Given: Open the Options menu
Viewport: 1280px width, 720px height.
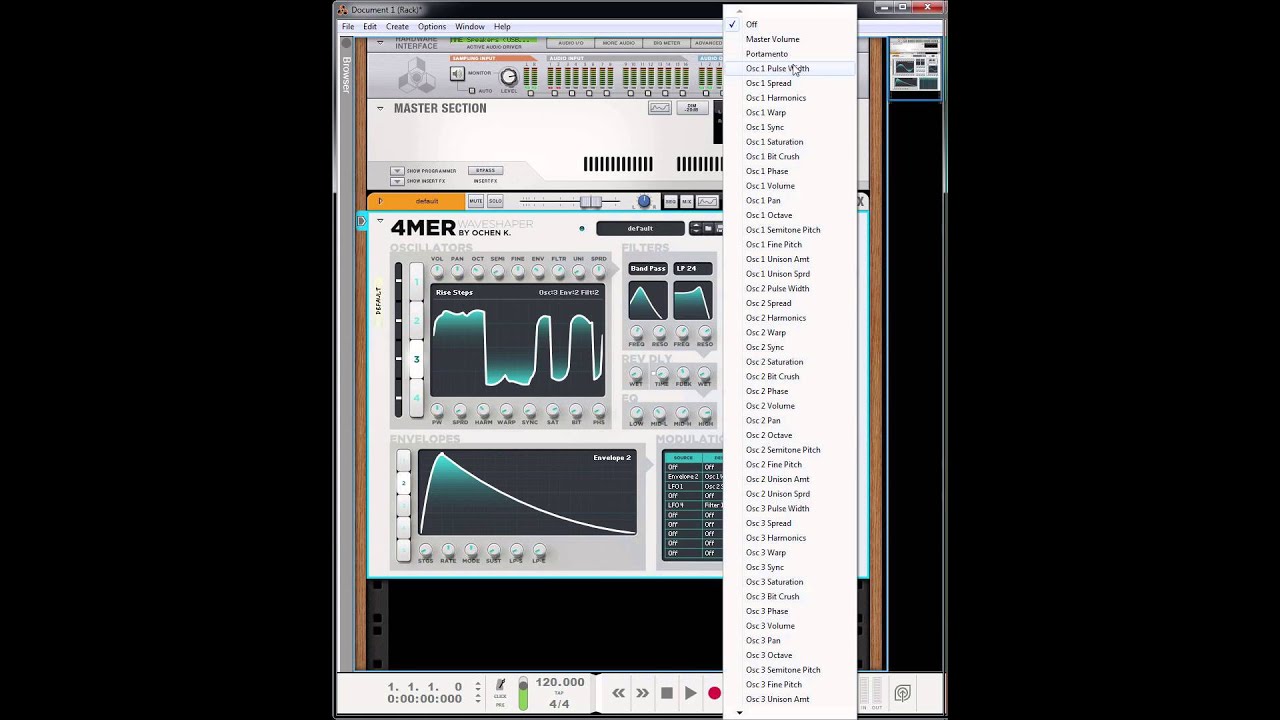Looking at the screenshot, I should coord(432,27).
